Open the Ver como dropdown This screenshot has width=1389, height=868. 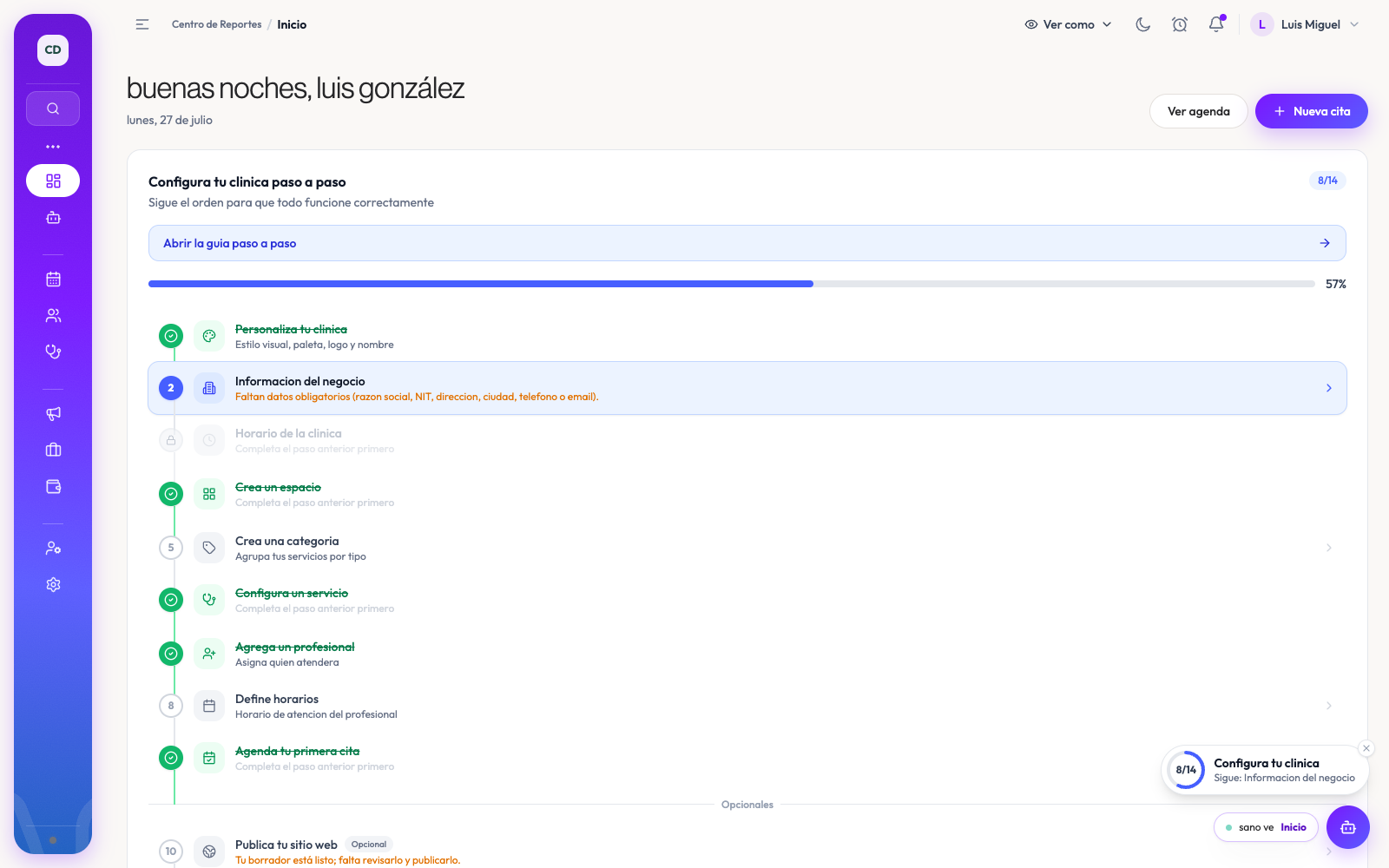1068,24
